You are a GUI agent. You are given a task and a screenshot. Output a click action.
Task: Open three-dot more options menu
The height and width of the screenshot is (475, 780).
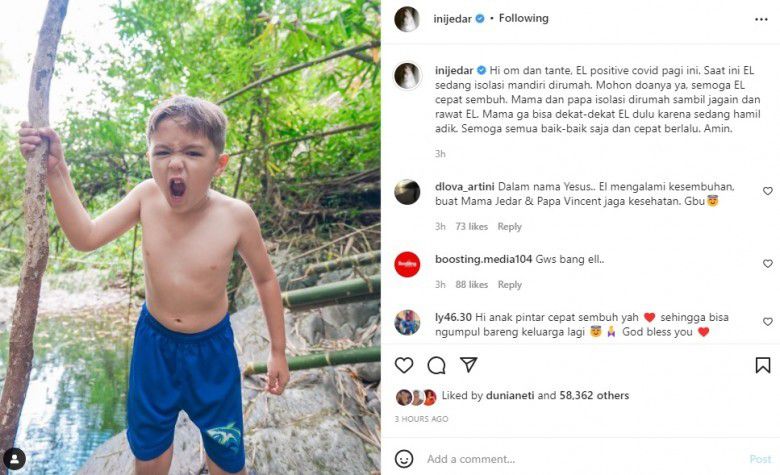761,19
